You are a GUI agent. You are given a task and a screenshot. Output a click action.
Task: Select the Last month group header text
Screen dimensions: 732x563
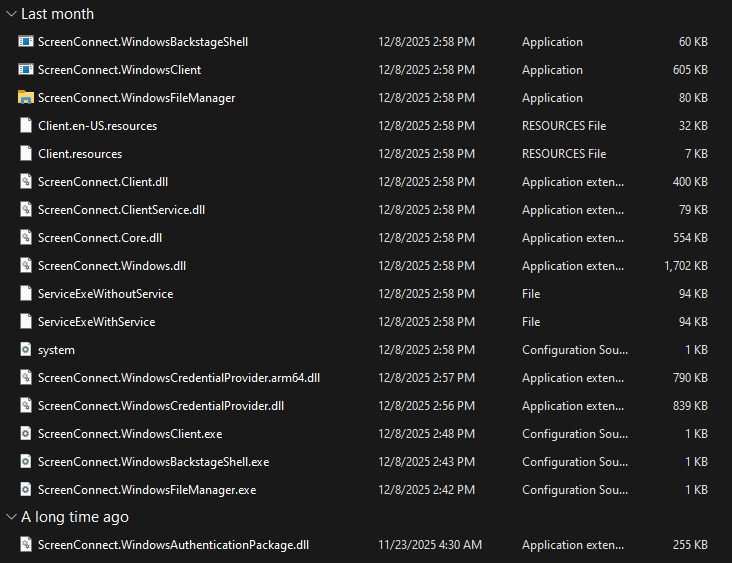pos(57,14)
